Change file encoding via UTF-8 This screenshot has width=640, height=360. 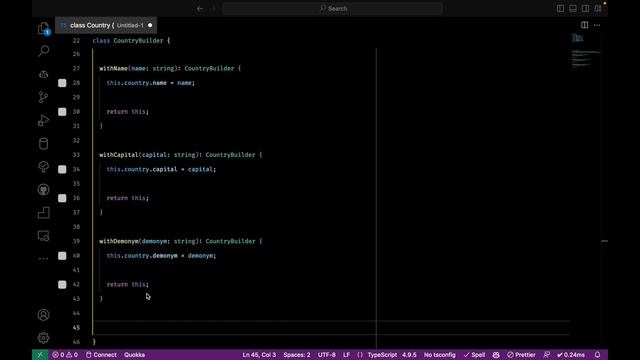pyautogui.click(x=327, y=355)
